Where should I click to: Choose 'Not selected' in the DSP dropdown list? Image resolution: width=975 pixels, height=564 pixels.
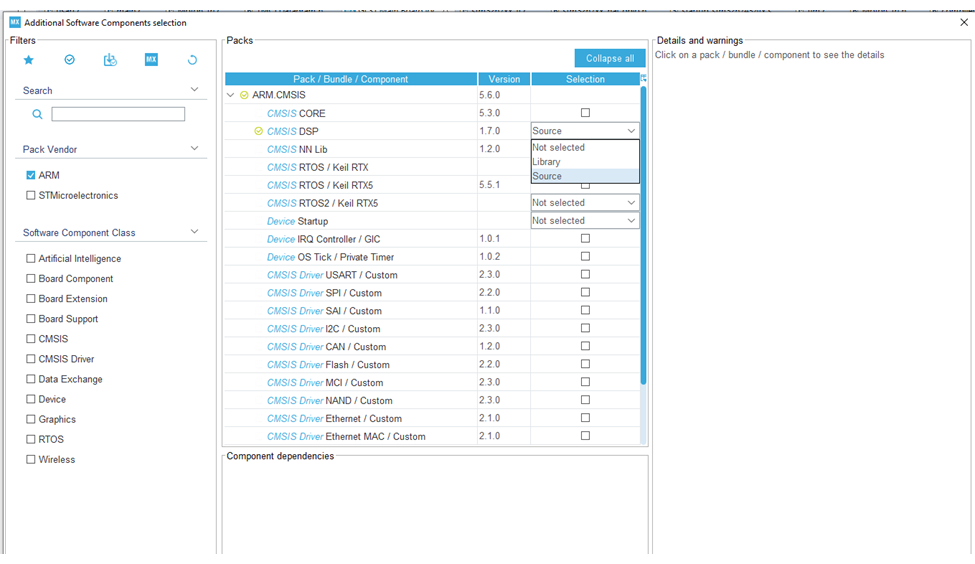[585, 147]
